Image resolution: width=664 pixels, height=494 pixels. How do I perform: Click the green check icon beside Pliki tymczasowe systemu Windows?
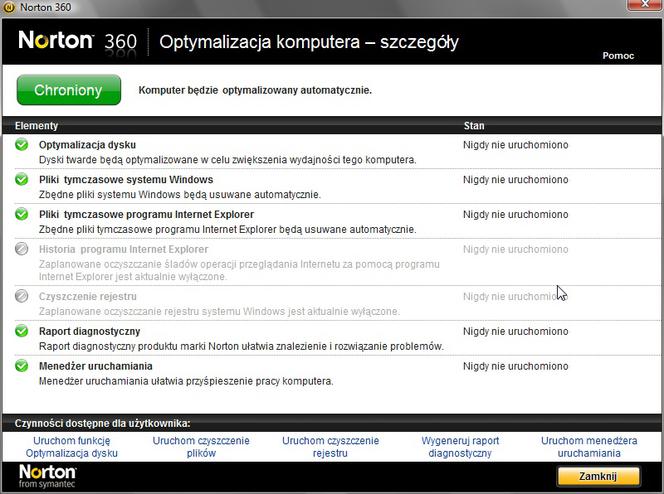click(x=22, y=179)
